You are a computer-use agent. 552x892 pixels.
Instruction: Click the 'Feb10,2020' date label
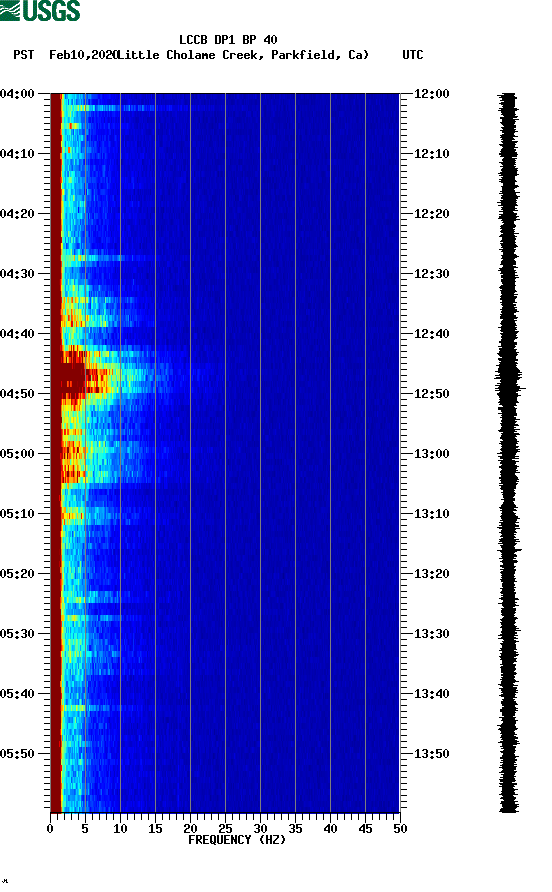coord(83,55)
